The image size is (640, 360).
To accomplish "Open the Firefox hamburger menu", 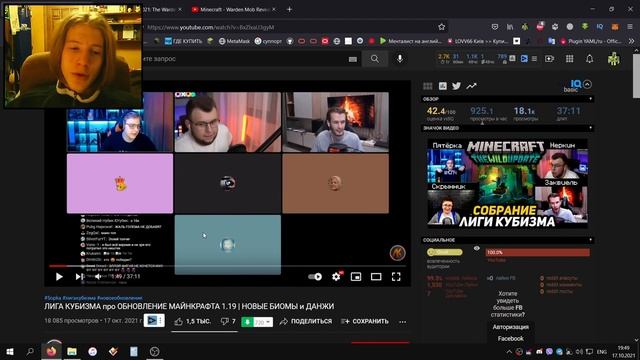I will point(630,27).
